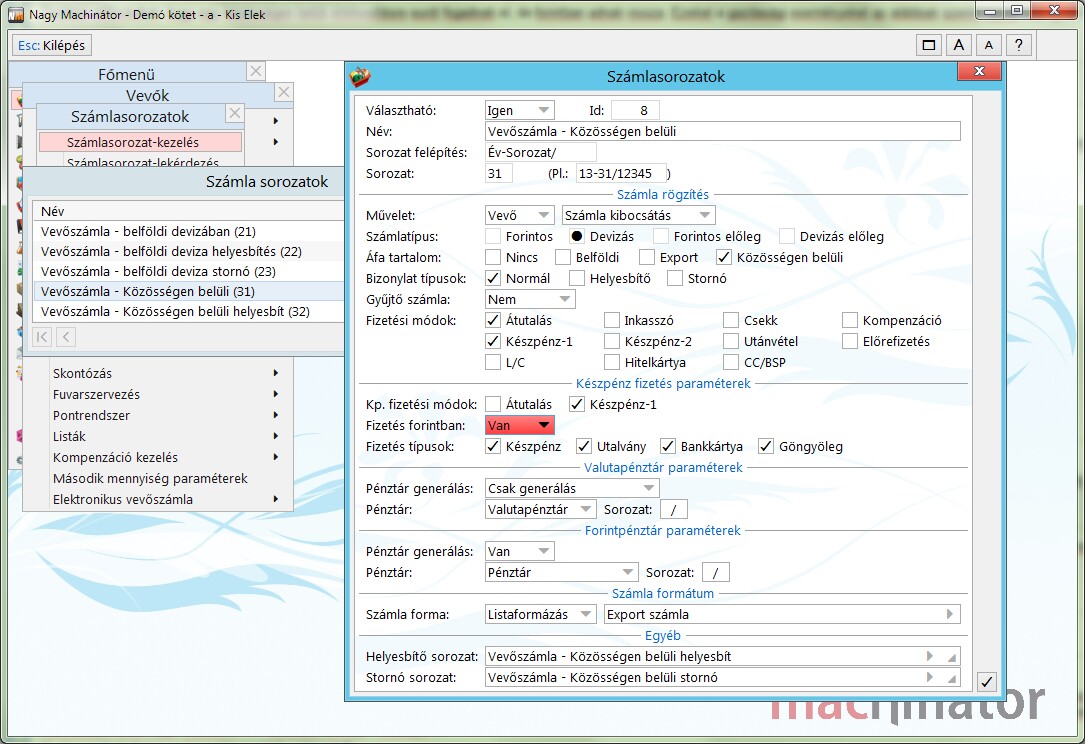Uncheck the Közösségen belüli Áfa checkbox
Image resolution: width=1085 pixels, height=744 pixels.
pos(724,257)
